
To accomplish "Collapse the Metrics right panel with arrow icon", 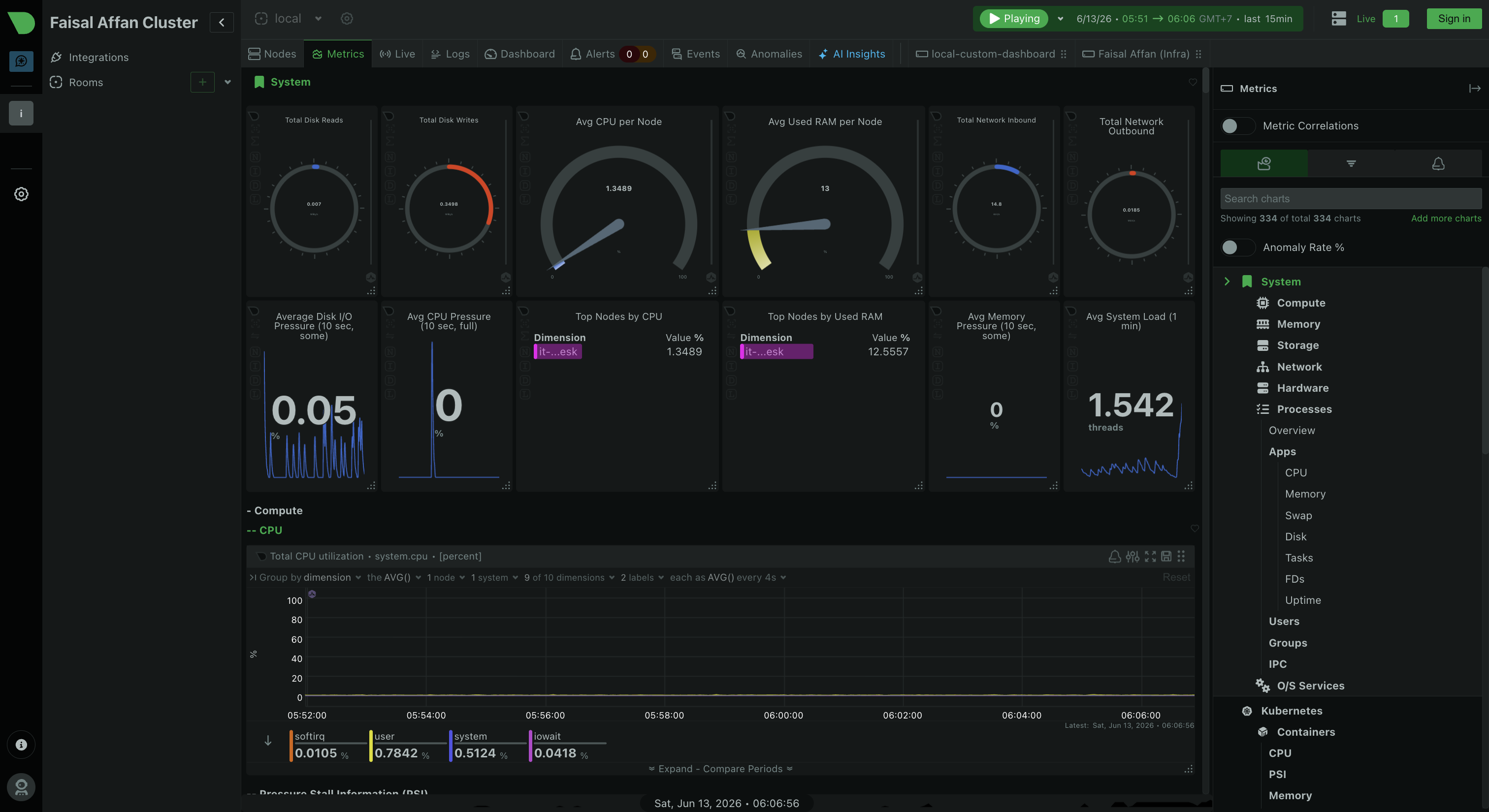I will 1475,89.
